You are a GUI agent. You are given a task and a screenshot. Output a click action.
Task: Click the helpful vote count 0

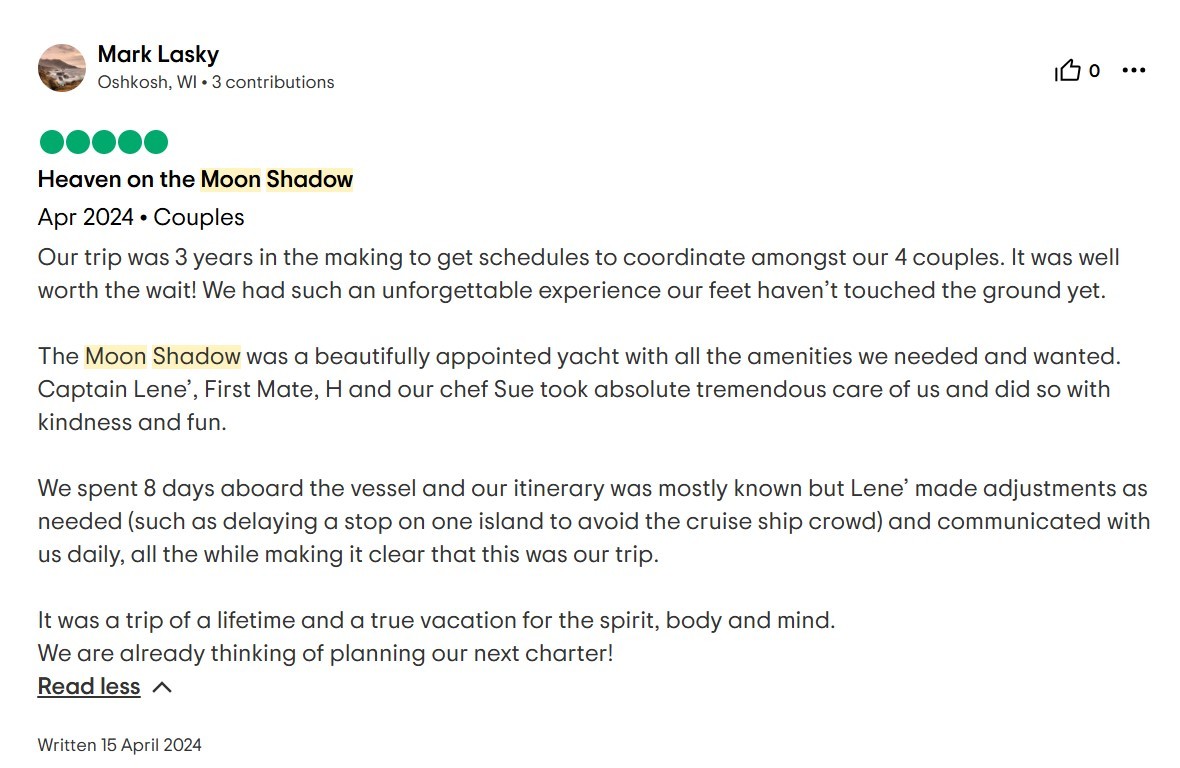pos(1094,71)
